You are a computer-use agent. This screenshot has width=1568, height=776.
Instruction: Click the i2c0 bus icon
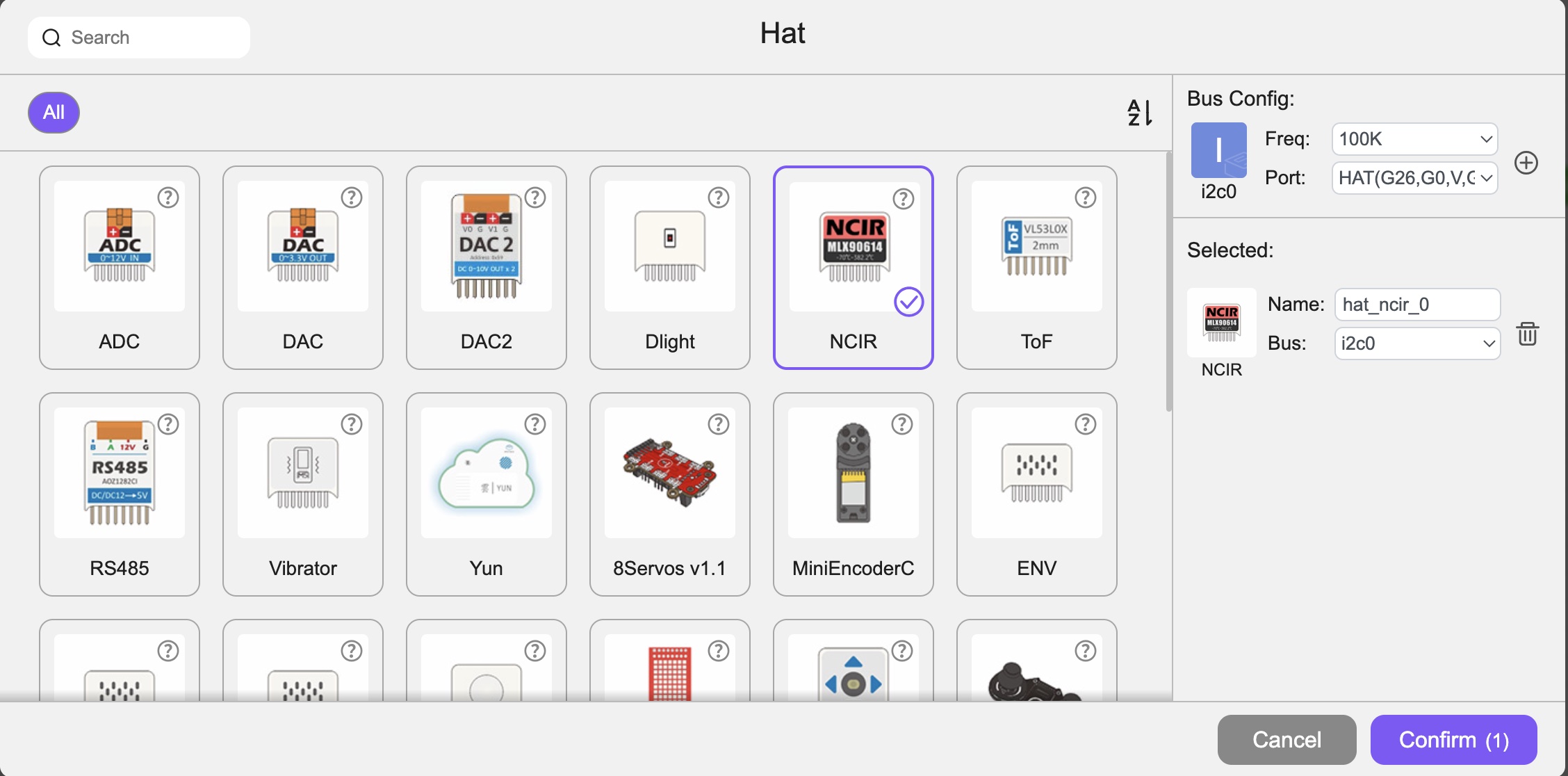[x=1219, y=150]
